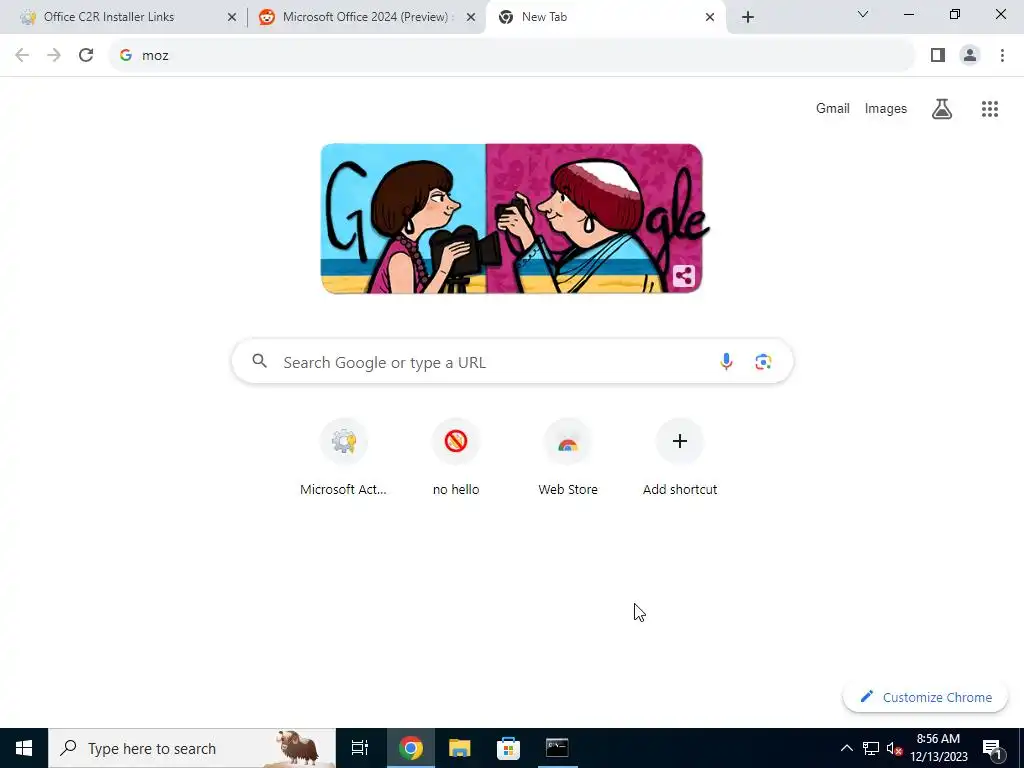
Task: Search by image with Google Lens
Action: pyautogui.click(x=763, y=361)
